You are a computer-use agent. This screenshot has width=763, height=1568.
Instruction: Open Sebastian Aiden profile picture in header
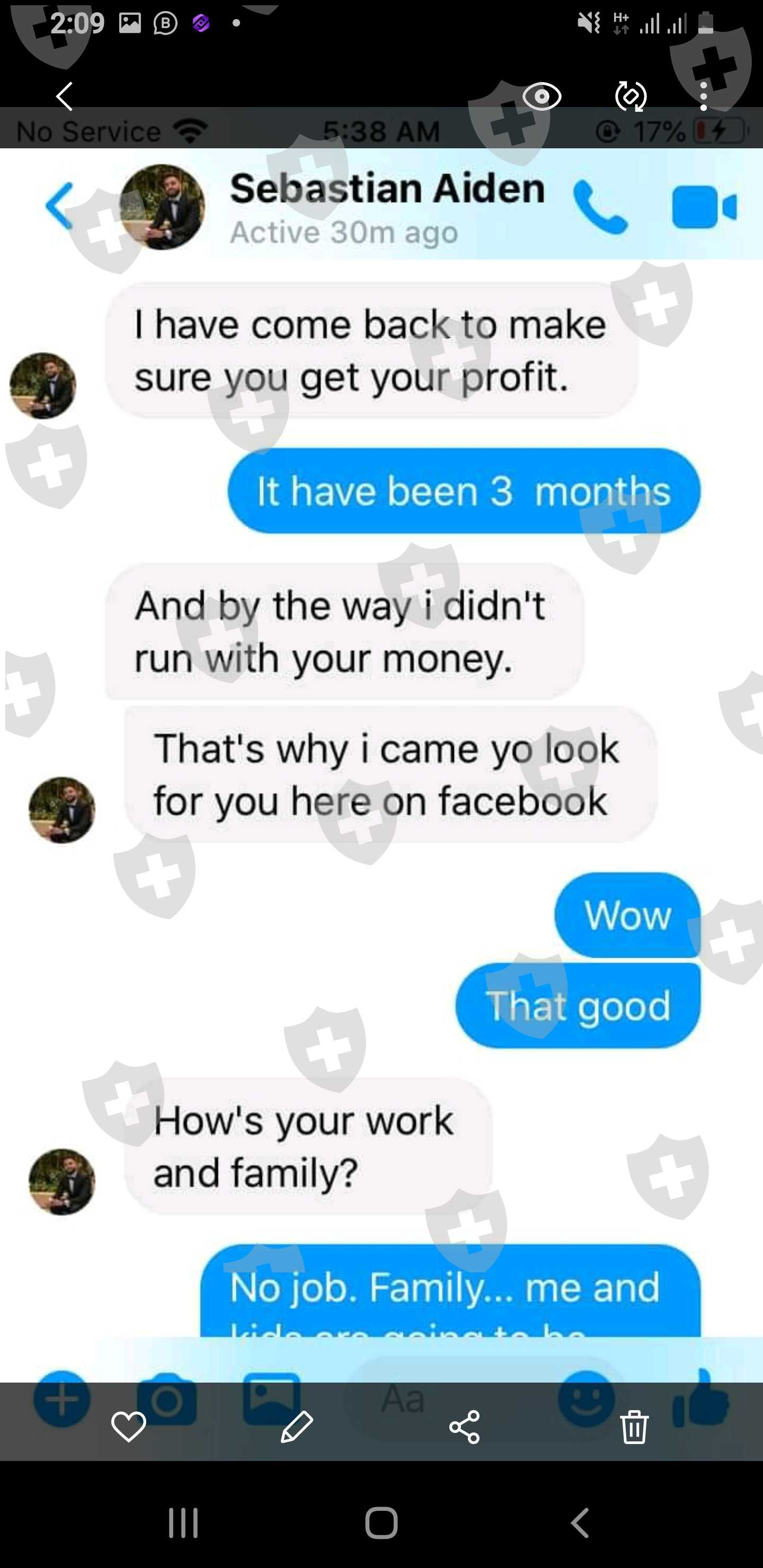[162, 207]
